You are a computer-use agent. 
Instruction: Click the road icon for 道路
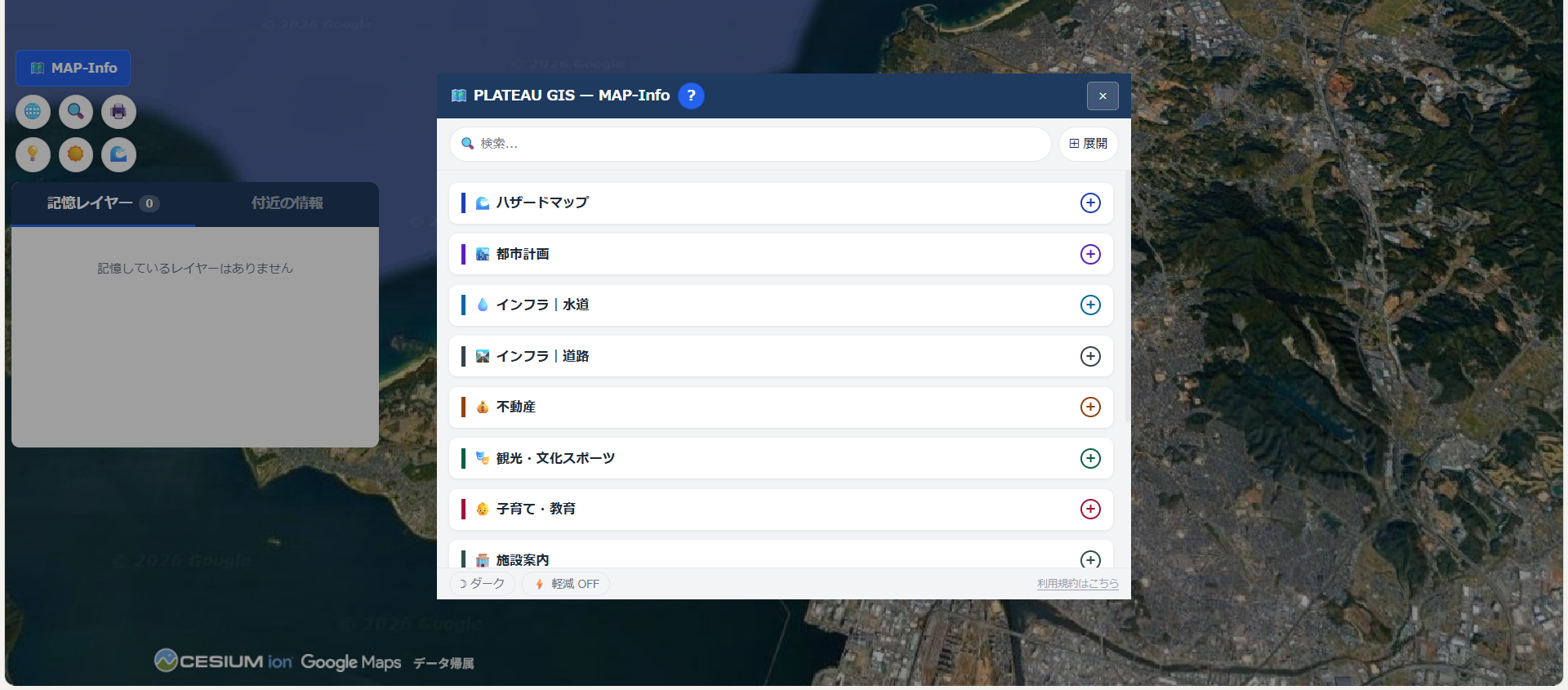[483, 356]
